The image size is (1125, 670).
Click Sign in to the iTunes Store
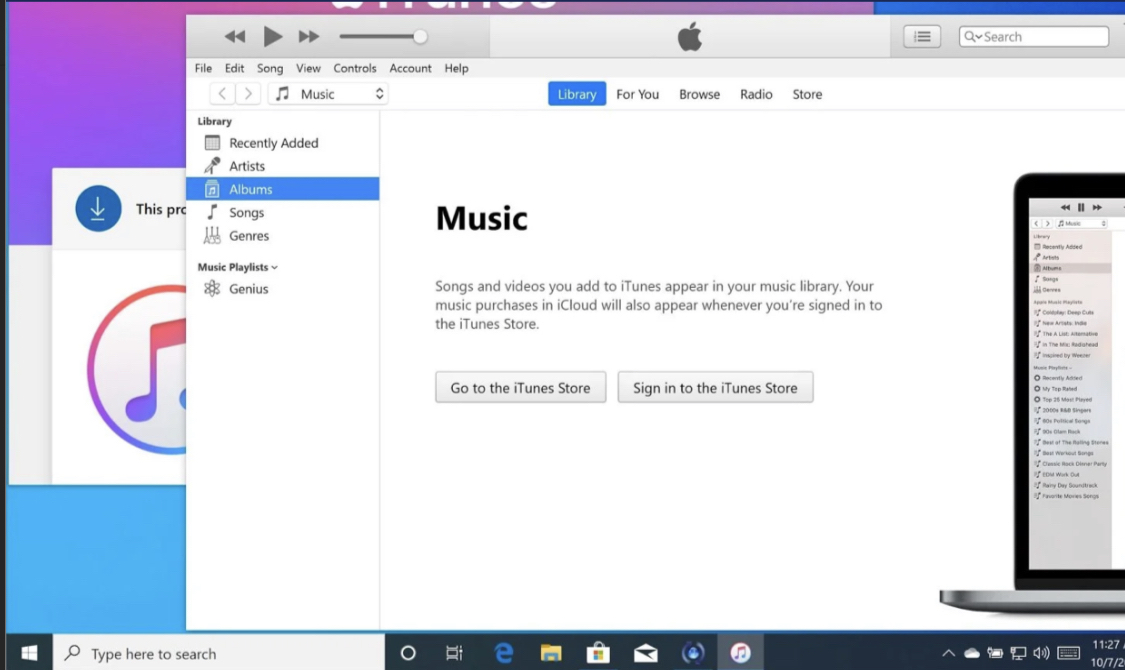(715, 387)
